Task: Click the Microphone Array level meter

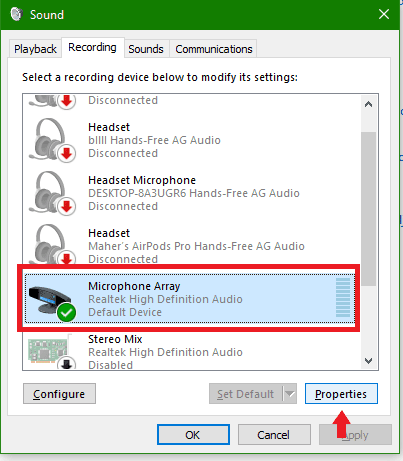Action: 343,297
